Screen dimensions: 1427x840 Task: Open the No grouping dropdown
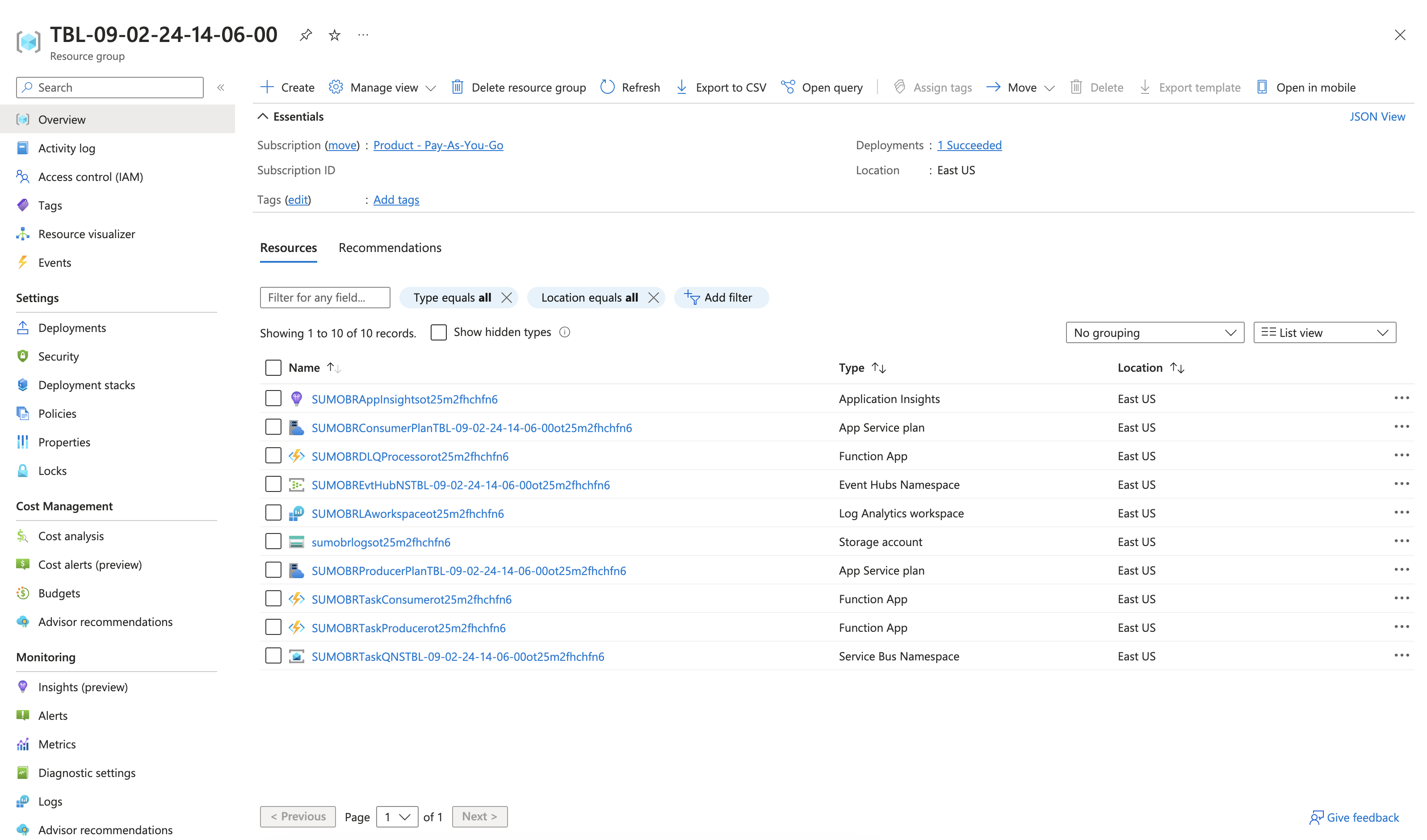(x=1154, y=332)
